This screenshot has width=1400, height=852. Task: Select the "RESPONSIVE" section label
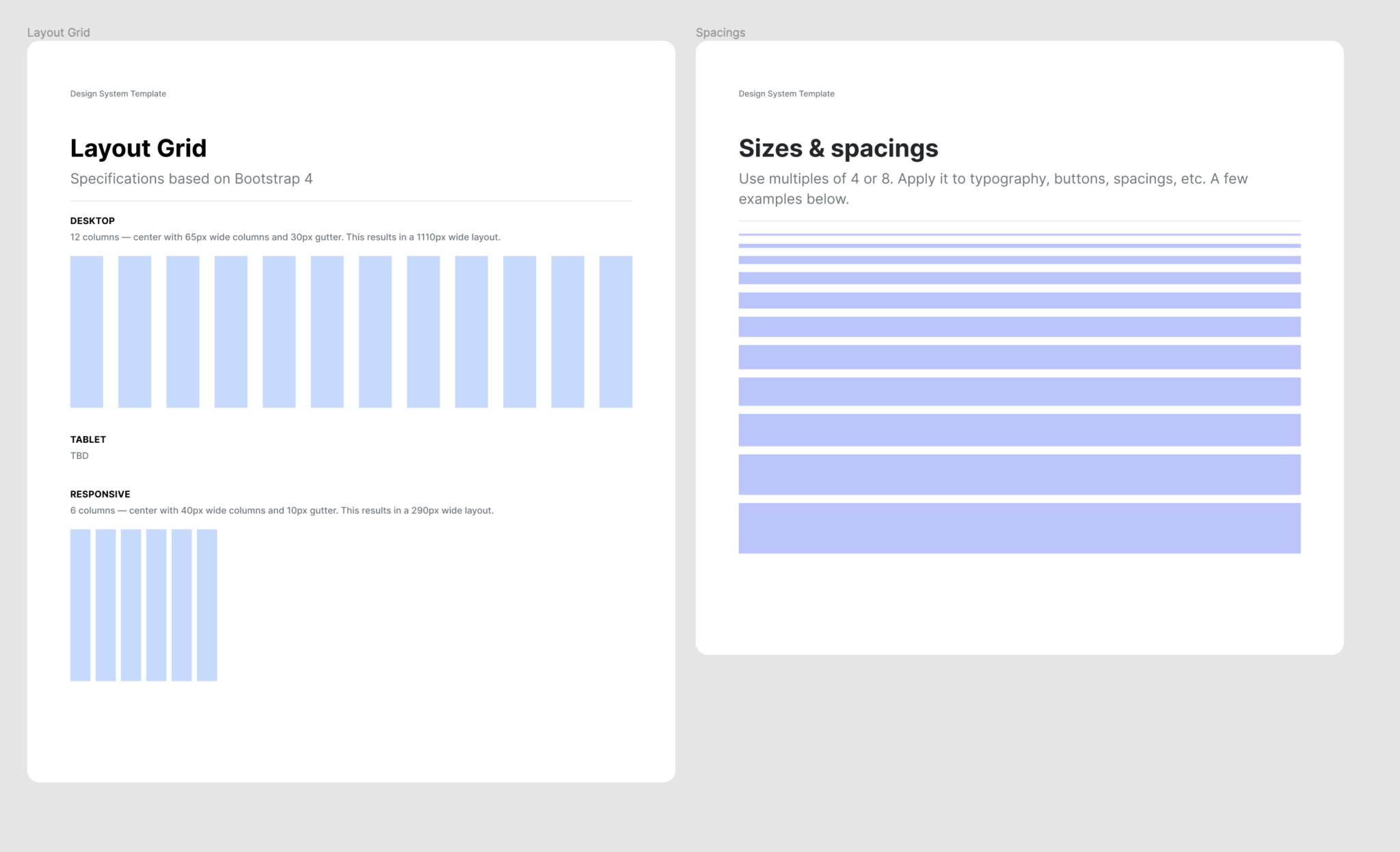100,494
